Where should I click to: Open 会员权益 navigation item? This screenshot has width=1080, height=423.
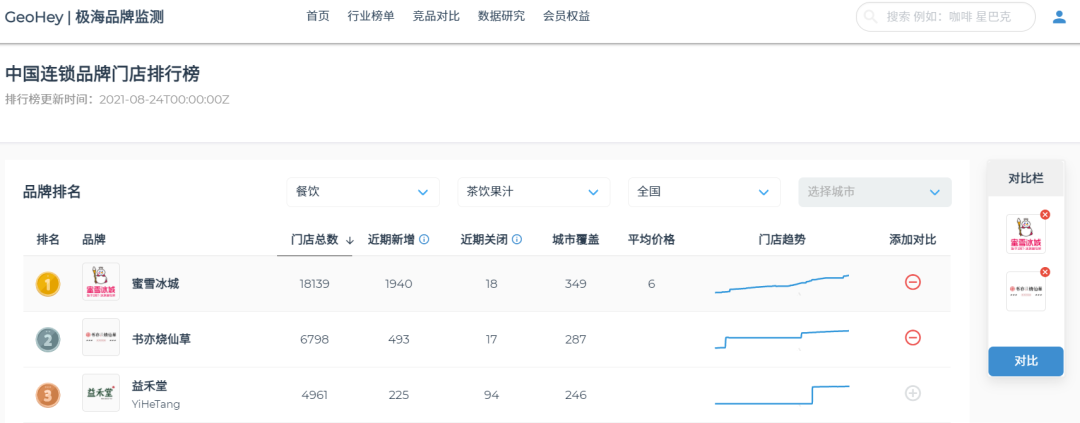click(566, 17)
